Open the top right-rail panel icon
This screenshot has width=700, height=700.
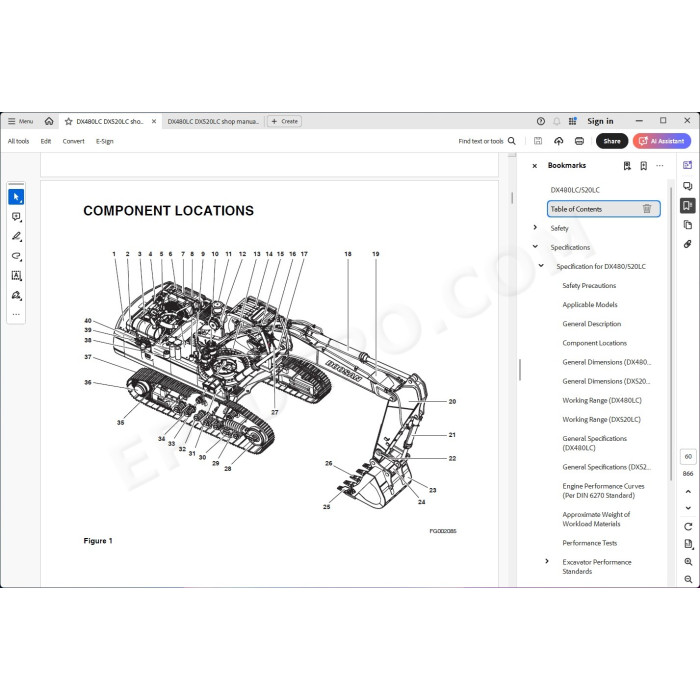[x=688, y=165]
